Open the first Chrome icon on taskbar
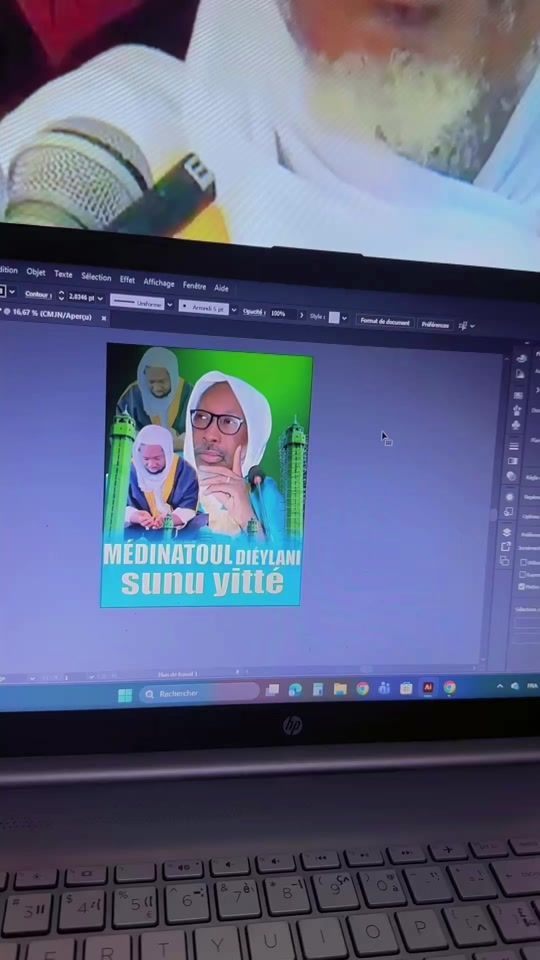The width and height of the screenshot is (540, 960). [x=362, y=689]
